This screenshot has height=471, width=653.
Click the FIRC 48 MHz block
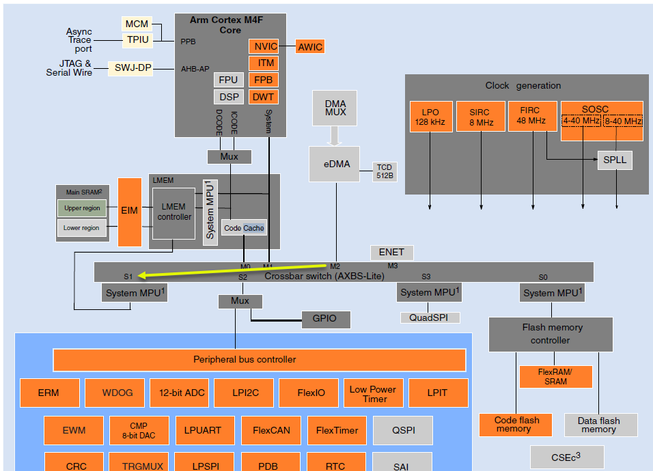pyautogui.click(x=533, y=116)
